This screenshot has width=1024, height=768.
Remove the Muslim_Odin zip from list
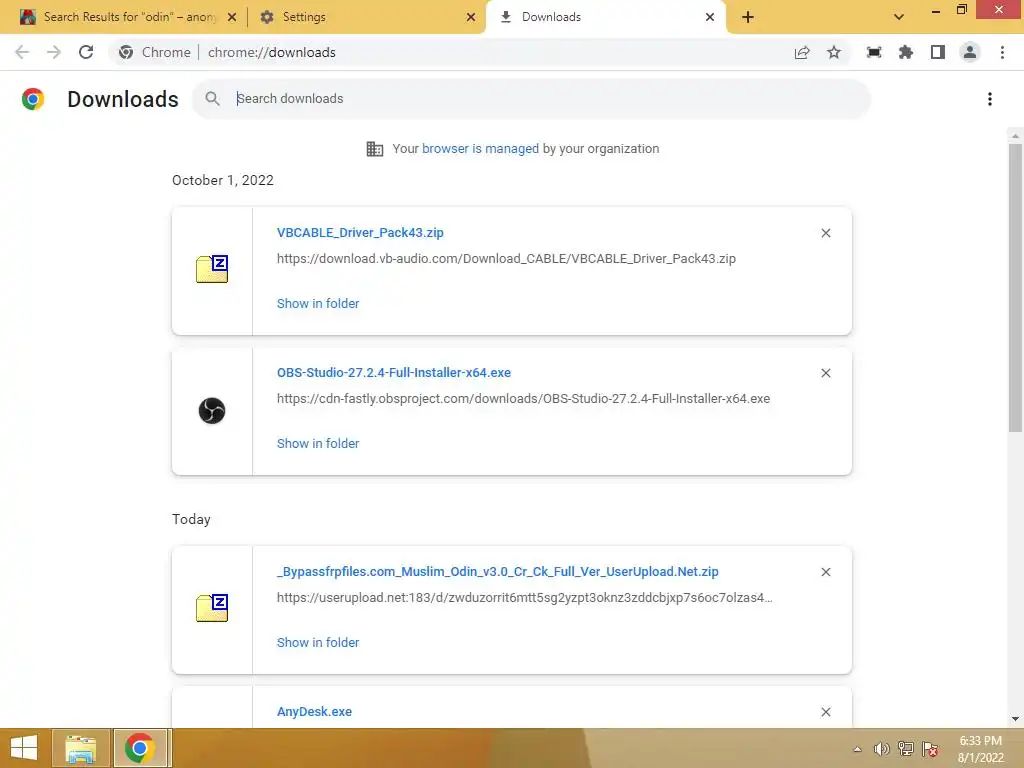pyautogui.click(x=825, y=572)
